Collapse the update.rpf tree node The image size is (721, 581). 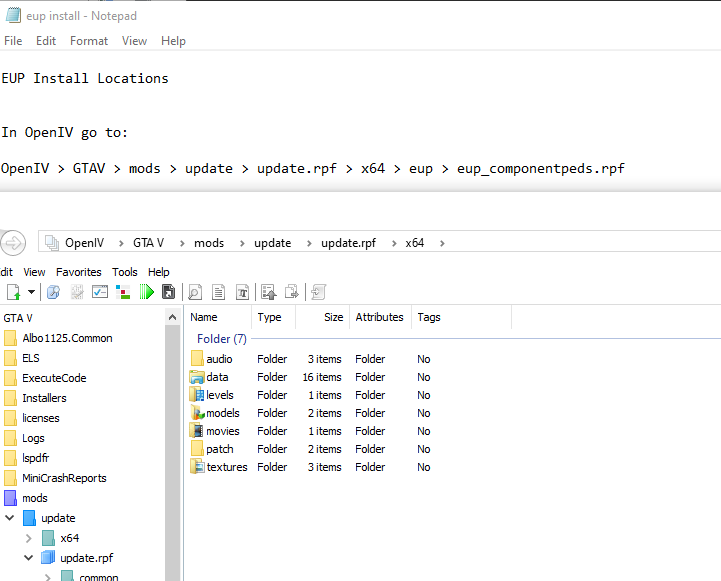[29, 558]
